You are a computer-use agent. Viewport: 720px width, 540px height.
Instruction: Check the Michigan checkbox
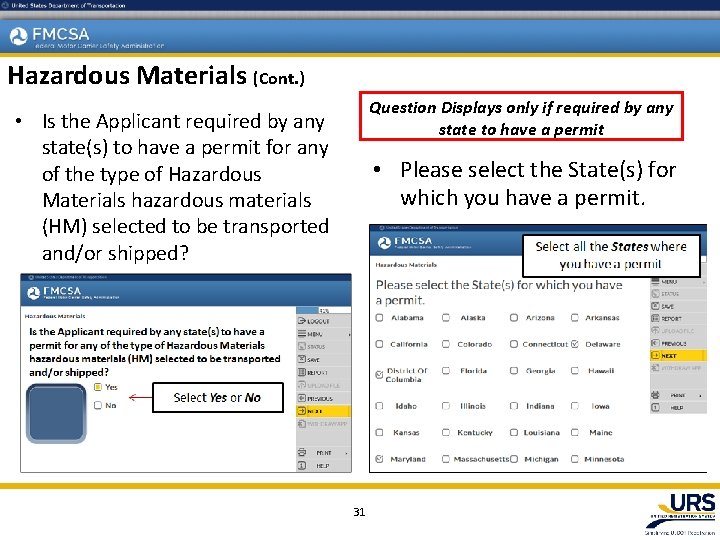[x=514, y=459]
